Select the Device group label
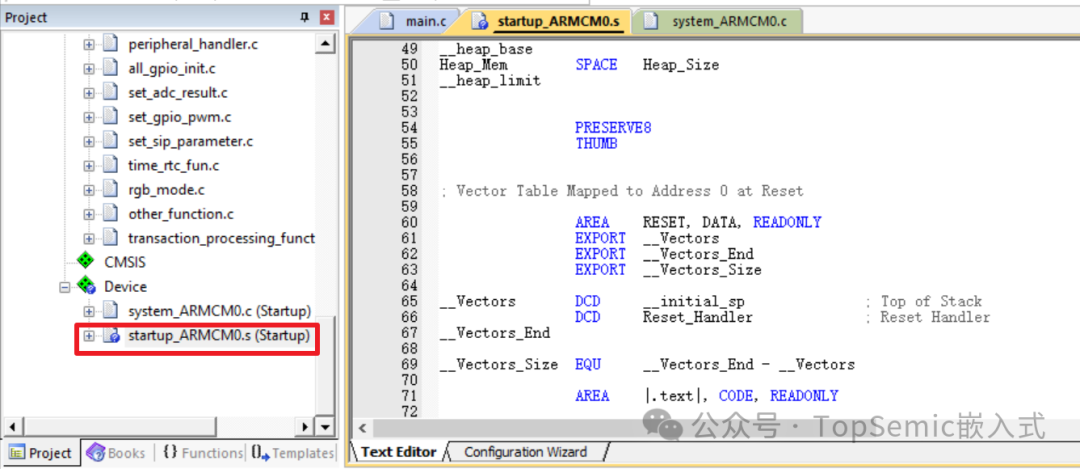This screenshot has width=1080, height=469. (125, 286)
